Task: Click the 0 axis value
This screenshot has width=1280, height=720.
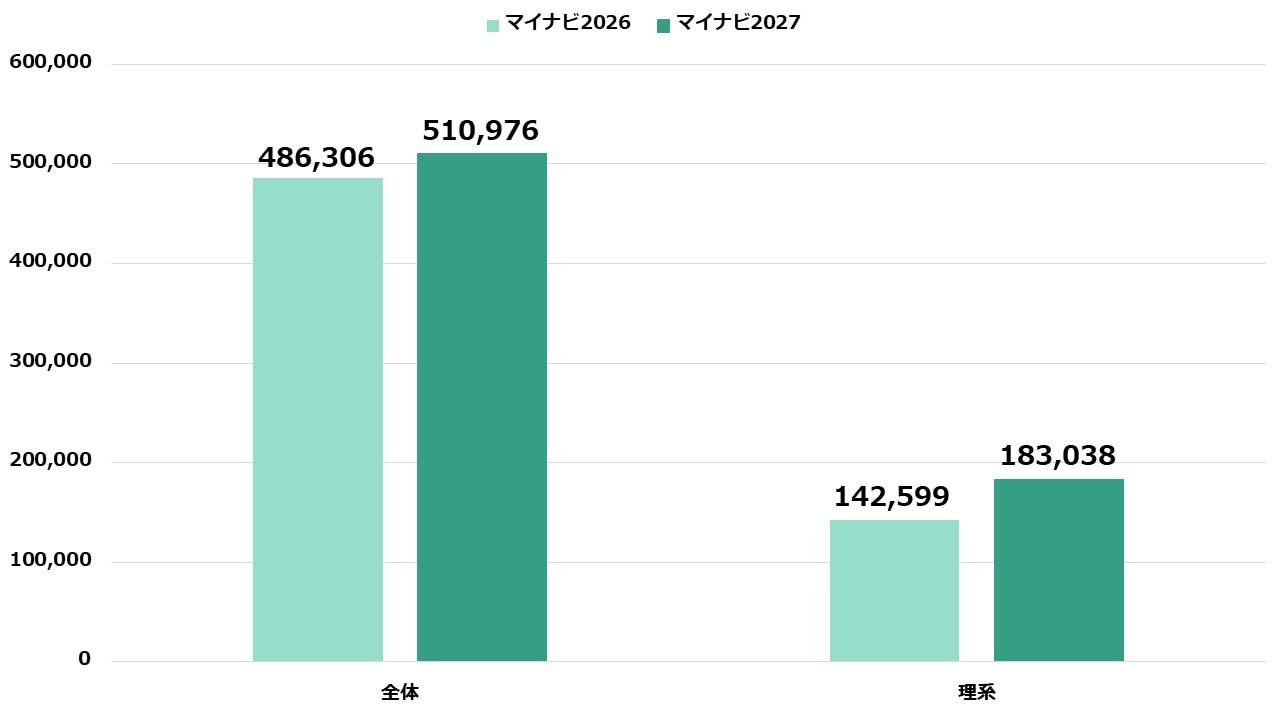Action: (x=84, y=659)
